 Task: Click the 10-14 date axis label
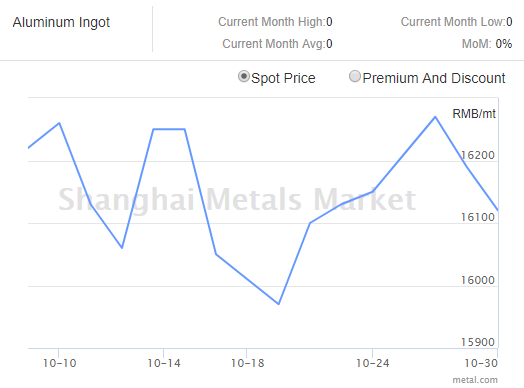click(x=164, y=363)
